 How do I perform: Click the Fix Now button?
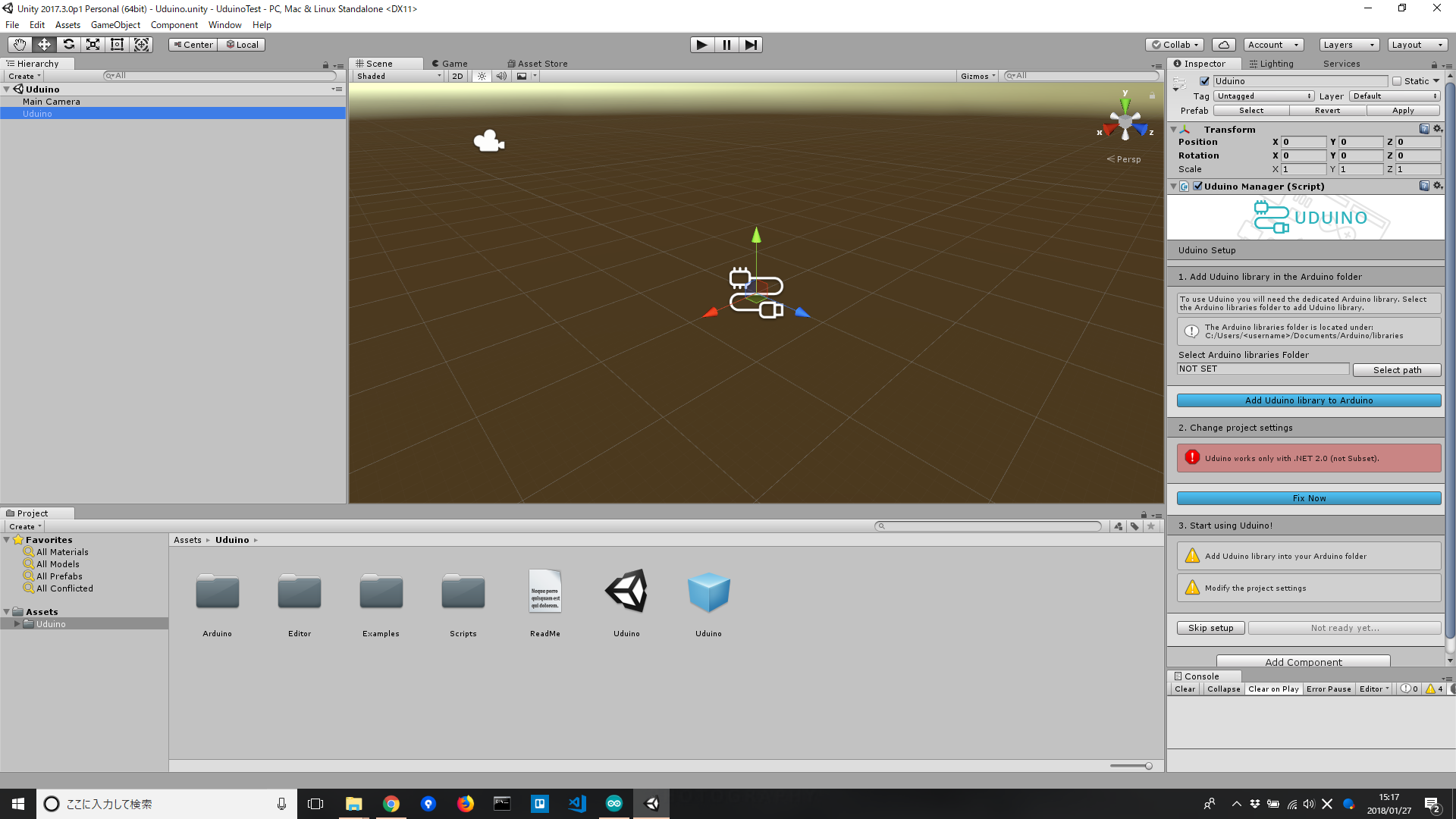(x=1308, y=498)
